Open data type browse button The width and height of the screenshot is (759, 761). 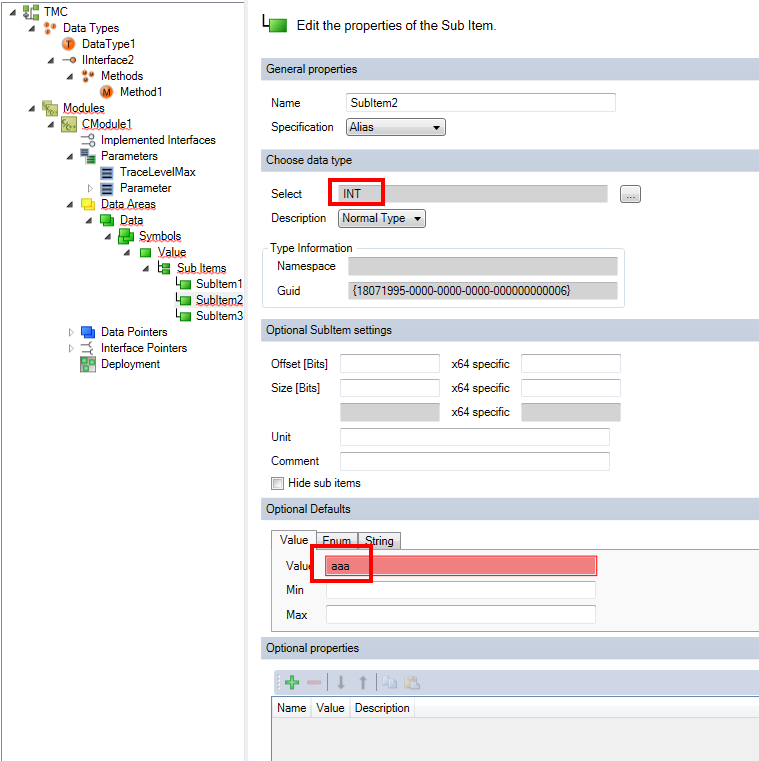point(630,194)
